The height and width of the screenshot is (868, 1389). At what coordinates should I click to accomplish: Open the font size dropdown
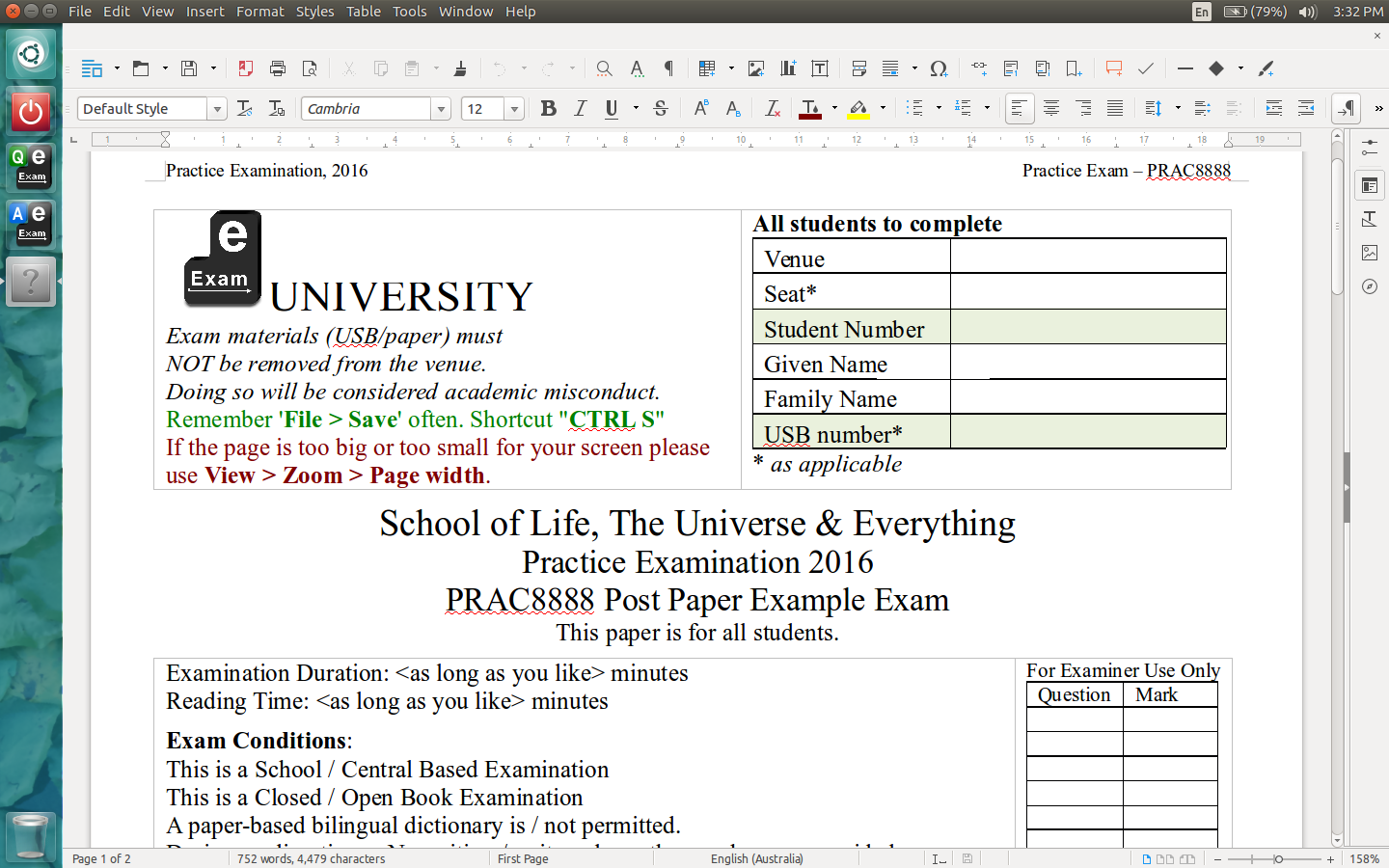514,109
